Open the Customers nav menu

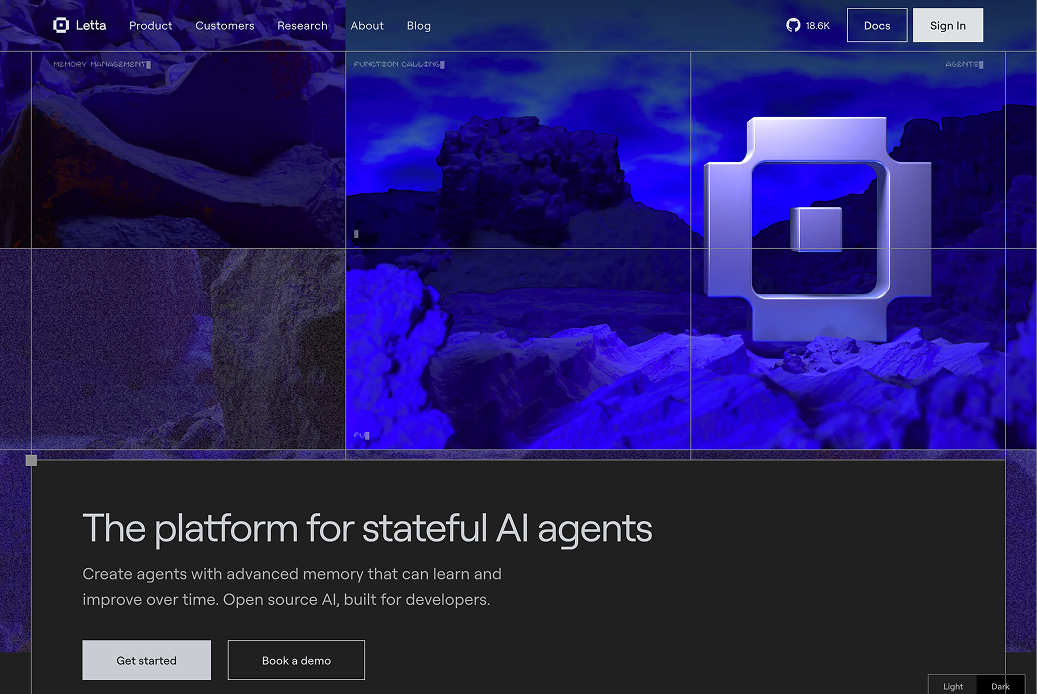[225, 26]
